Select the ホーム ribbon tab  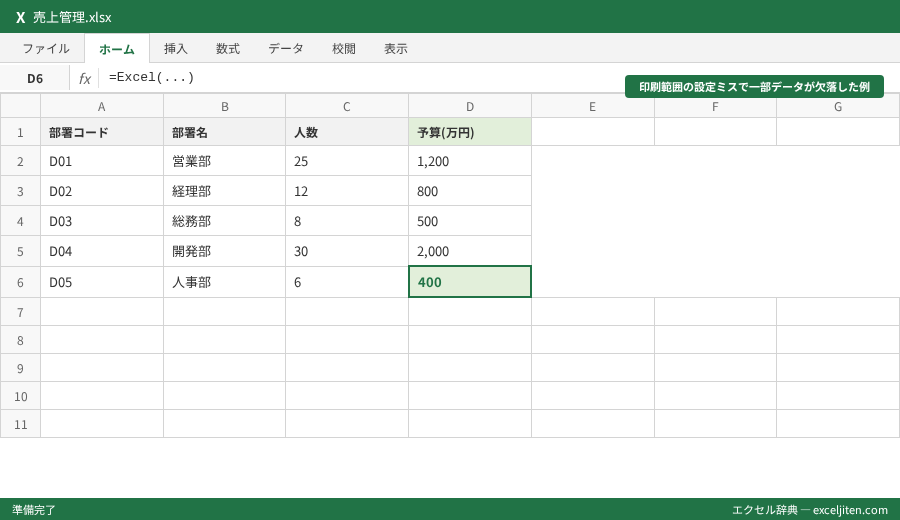(117, 49)
